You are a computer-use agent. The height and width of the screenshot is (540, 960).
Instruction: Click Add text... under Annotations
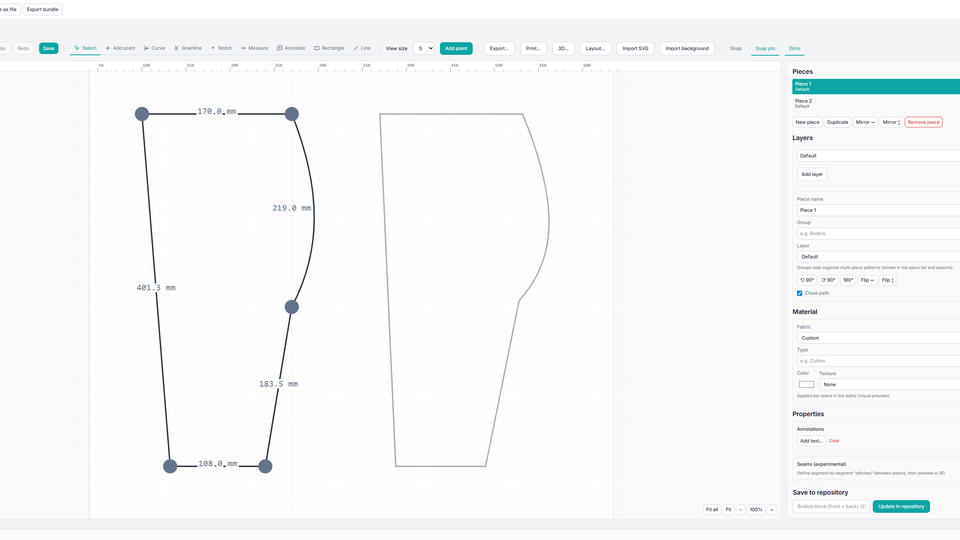tap(811, 441)
